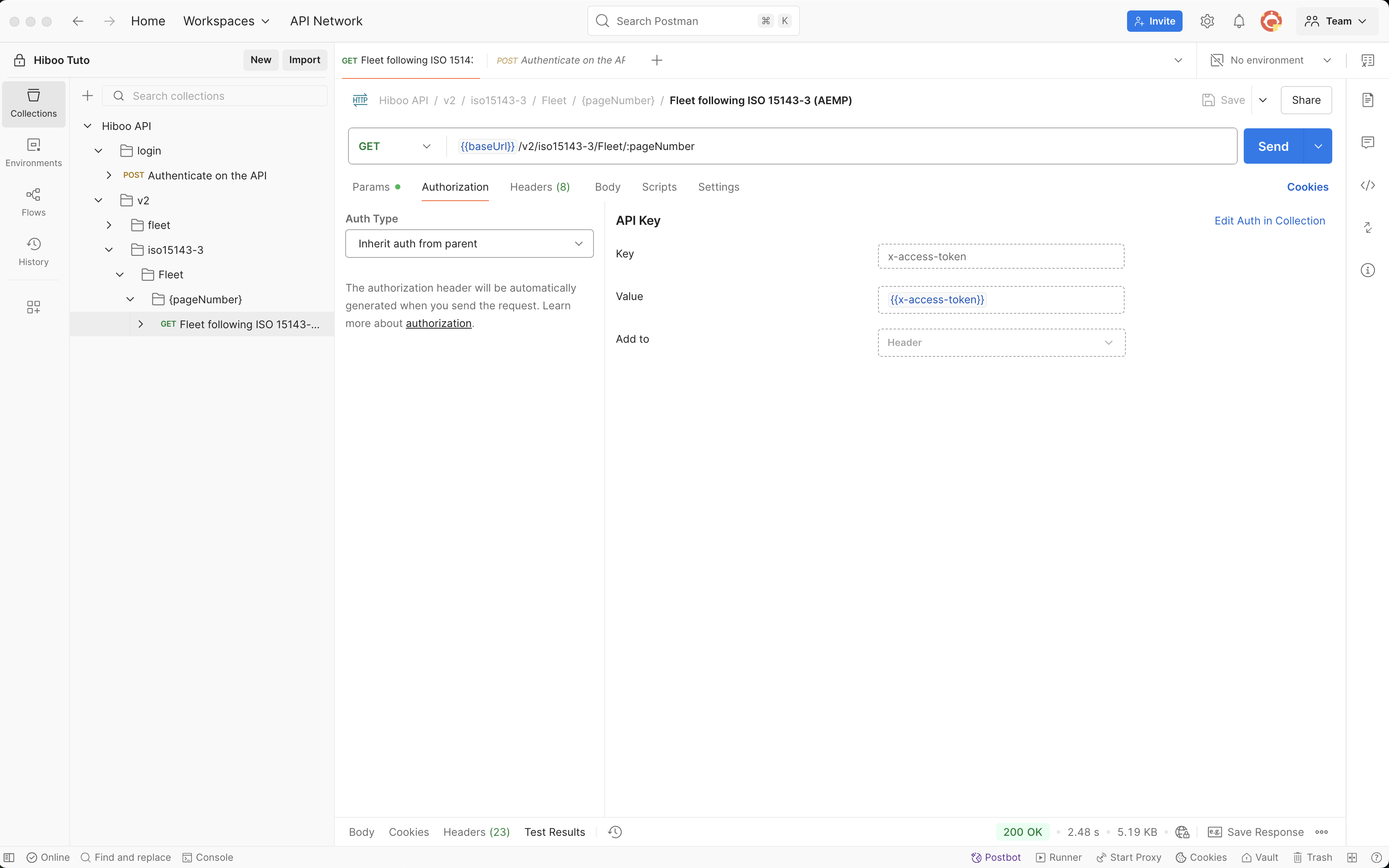Image resolution: width=1389 pixels, height=868 pixels.
Task: Open the Flows sidebar panel
Action: click(x=33, y=202)
